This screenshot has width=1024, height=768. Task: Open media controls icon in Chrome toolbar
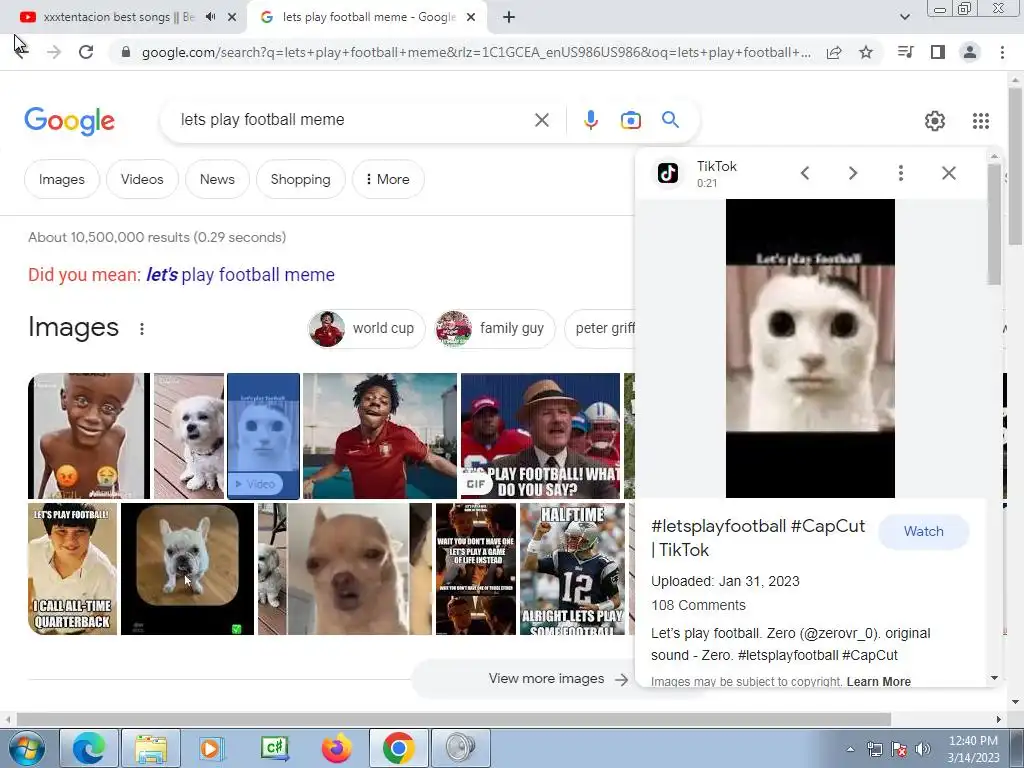[x=905, y=52]
